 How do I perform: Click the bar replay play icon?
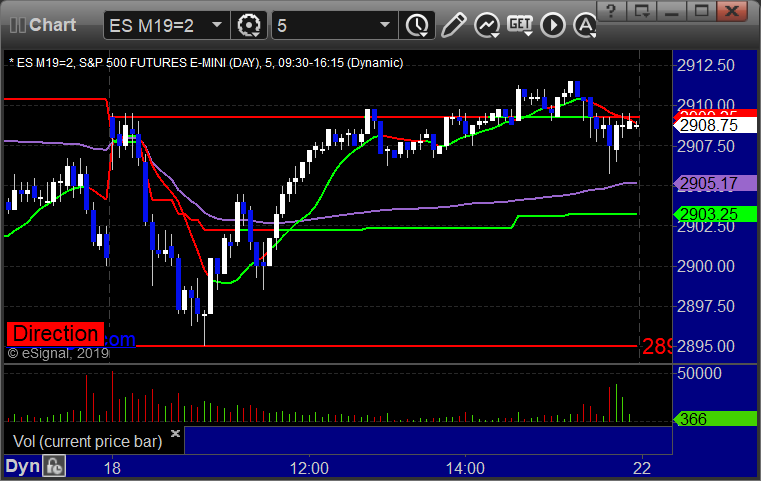[x=553, y=25]
